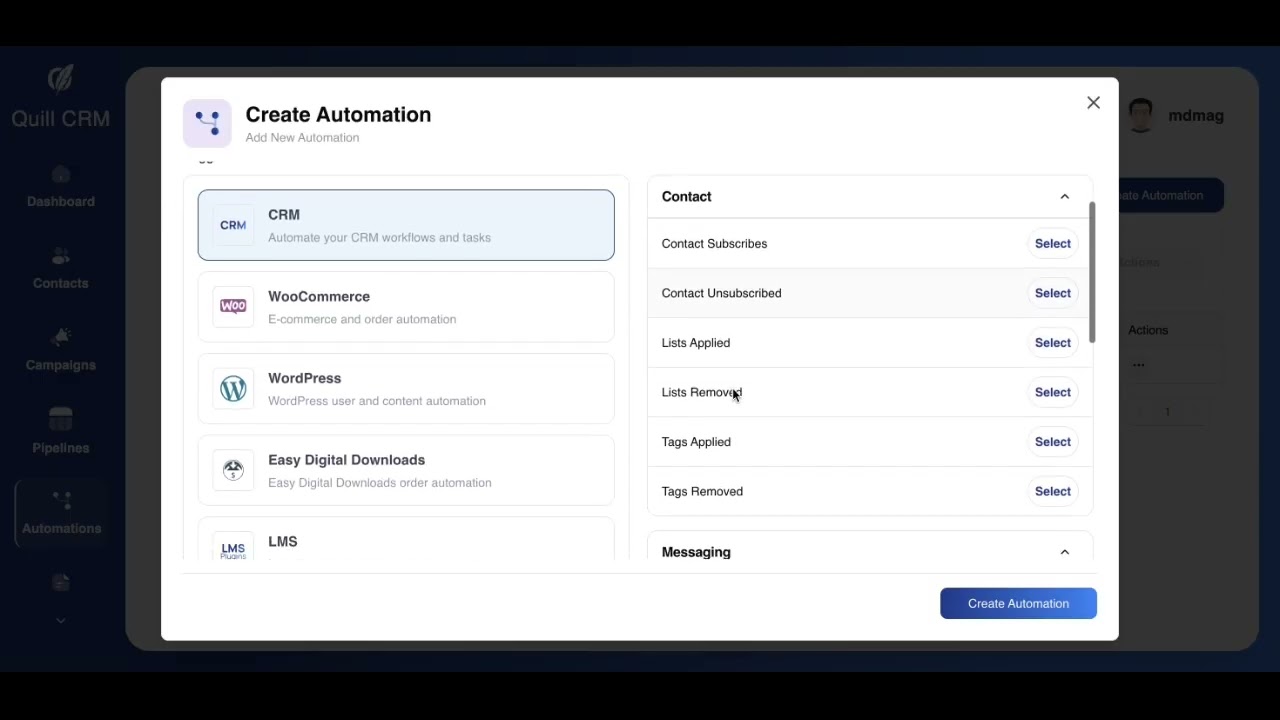
Task: Click the automation workflow icon beside title
Action: pos(207,123)
